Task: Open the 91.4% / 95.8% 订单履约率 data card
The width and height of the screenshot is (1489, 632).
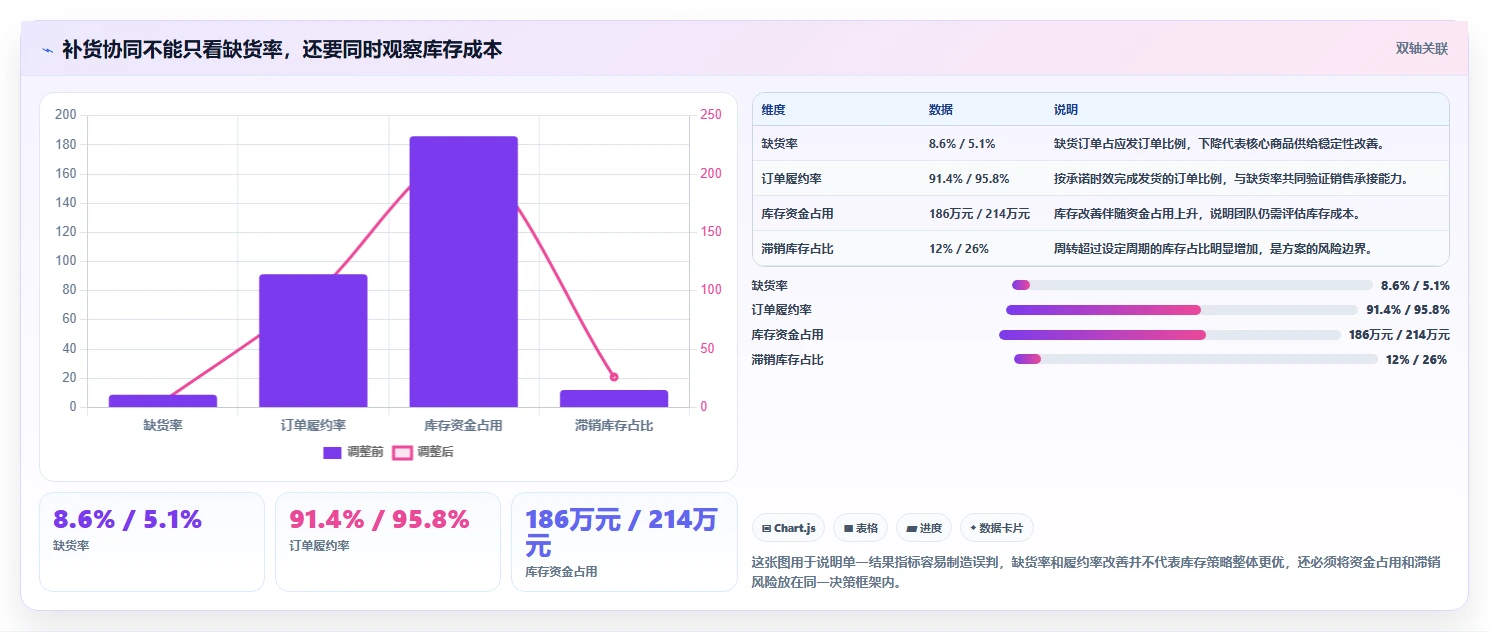Action: click(x=388, y=541)
